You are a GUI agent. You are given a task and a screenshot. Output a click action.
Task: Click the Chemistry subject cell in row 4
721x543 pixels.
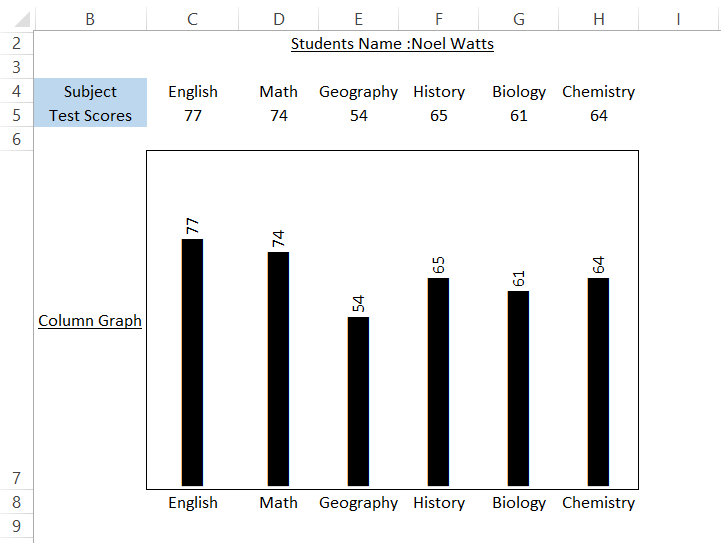pos(598,91)
